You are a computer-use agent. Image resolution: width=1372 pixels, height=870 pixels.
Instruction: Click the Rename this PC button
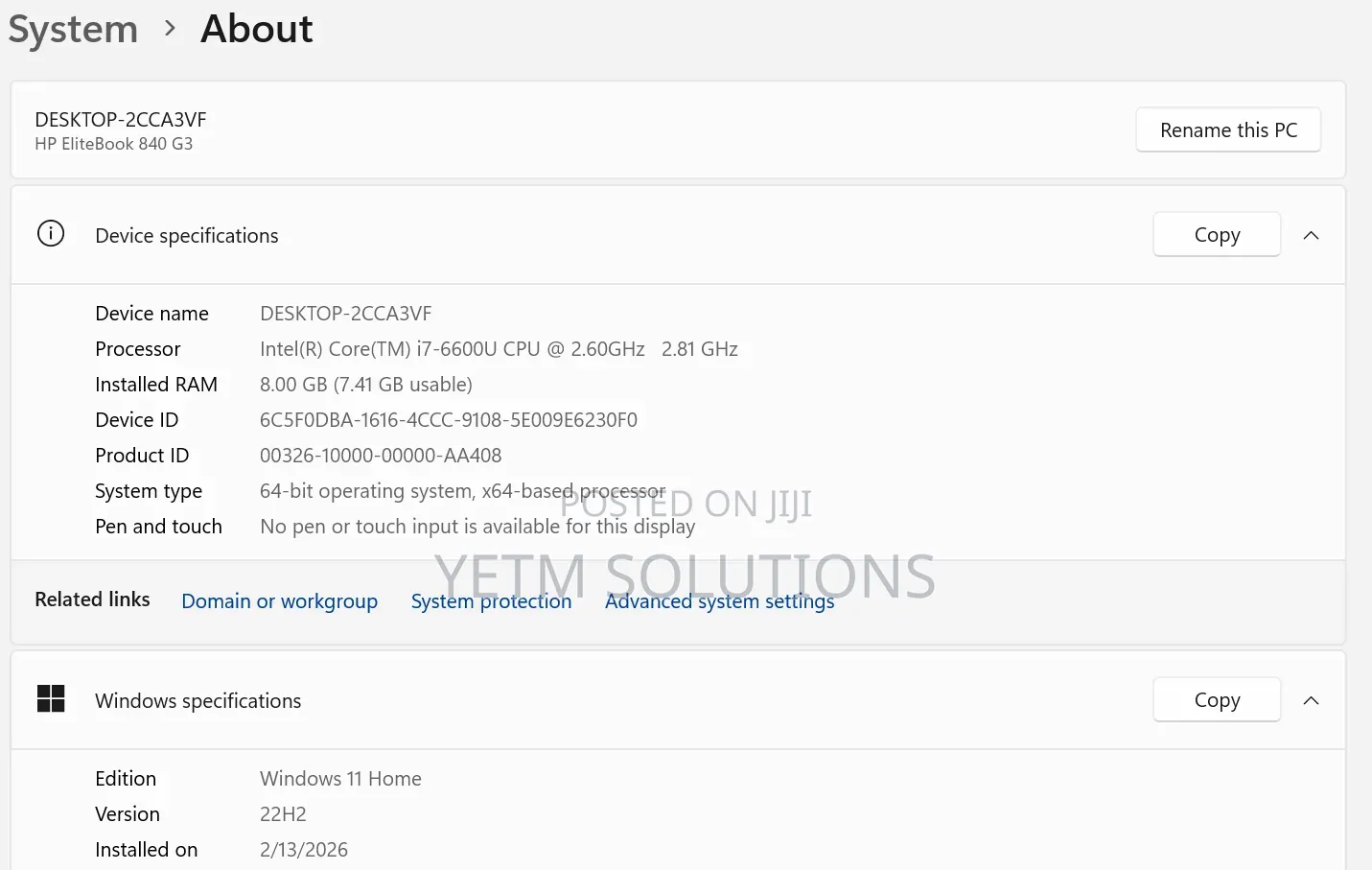1228,129
